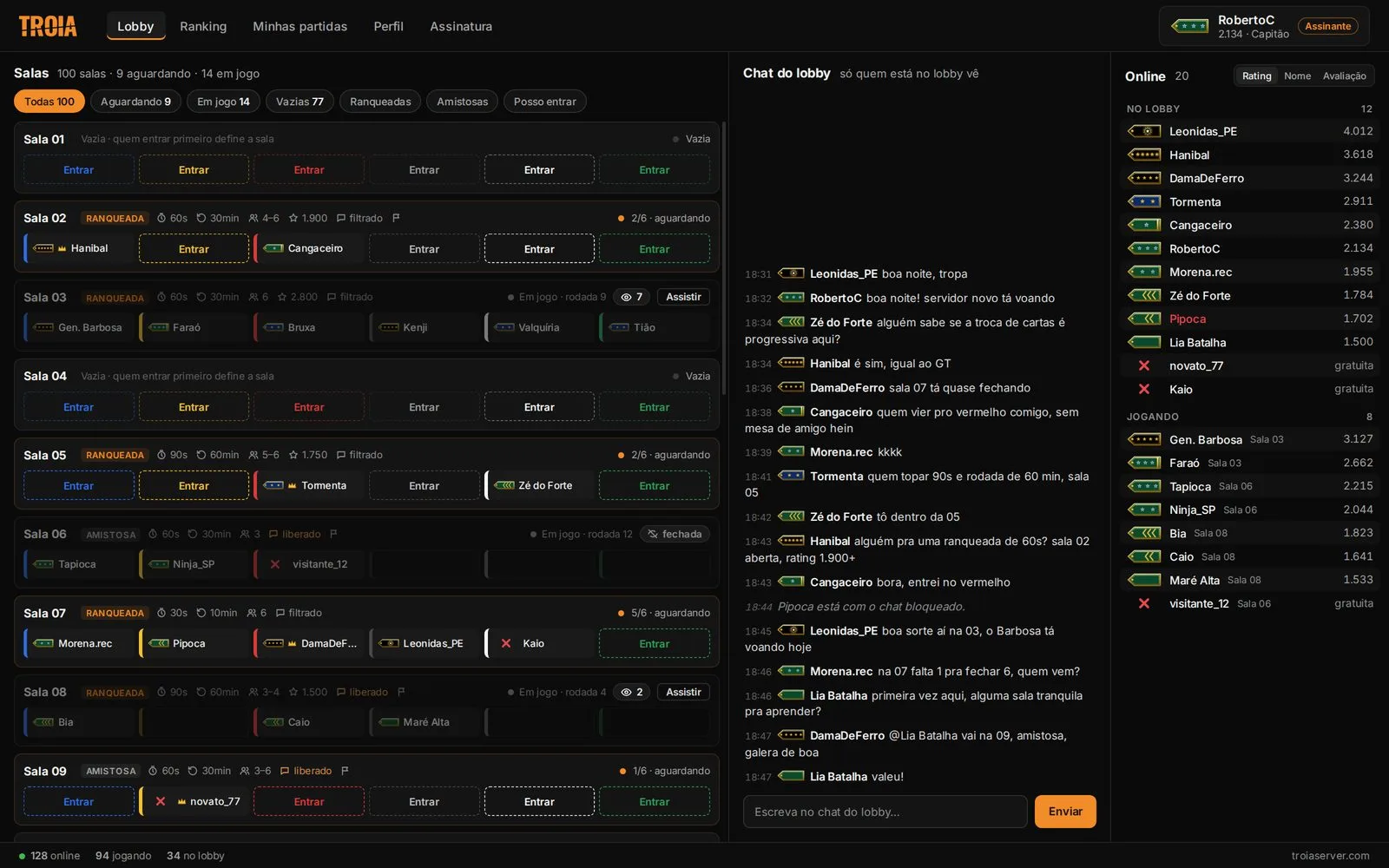This screenshot has height=868, width=1389.
Task: Sort the Online list by Rating
Action: click(1256, 76)
